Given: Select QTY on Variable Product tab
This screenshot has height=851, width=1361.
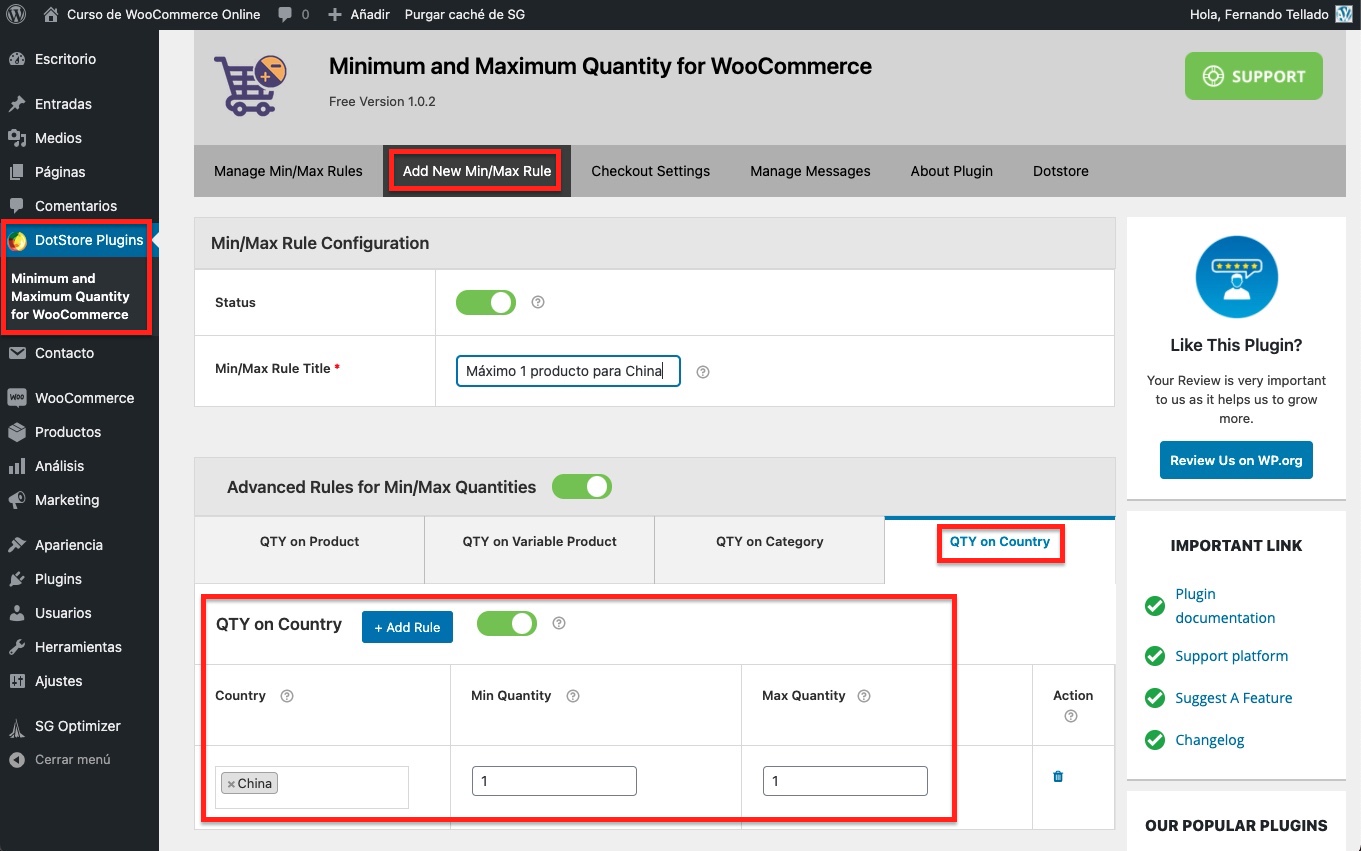Looking at the screenshot, I should 540,550.
